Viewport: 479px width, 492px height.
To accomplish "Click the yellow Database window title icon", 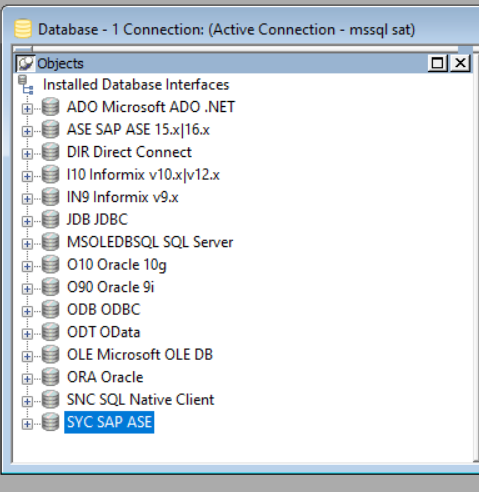I will point(23,29).
